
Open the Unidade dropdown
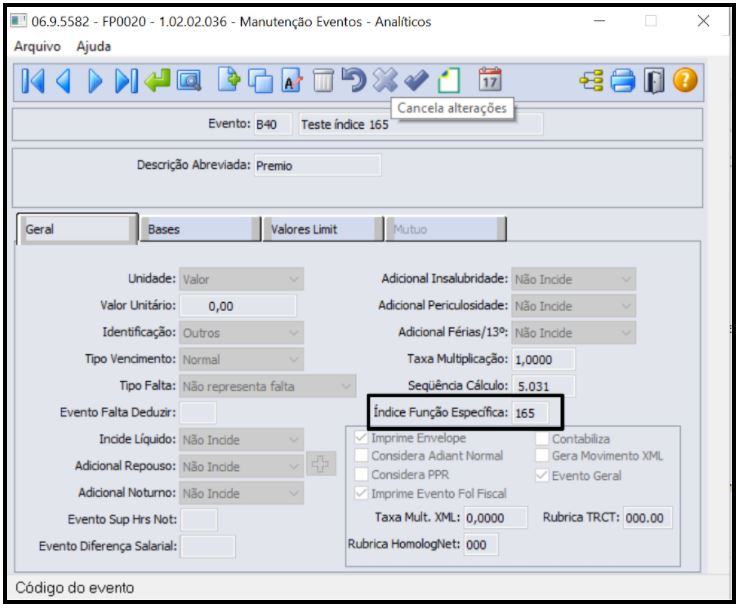(241, 279)
